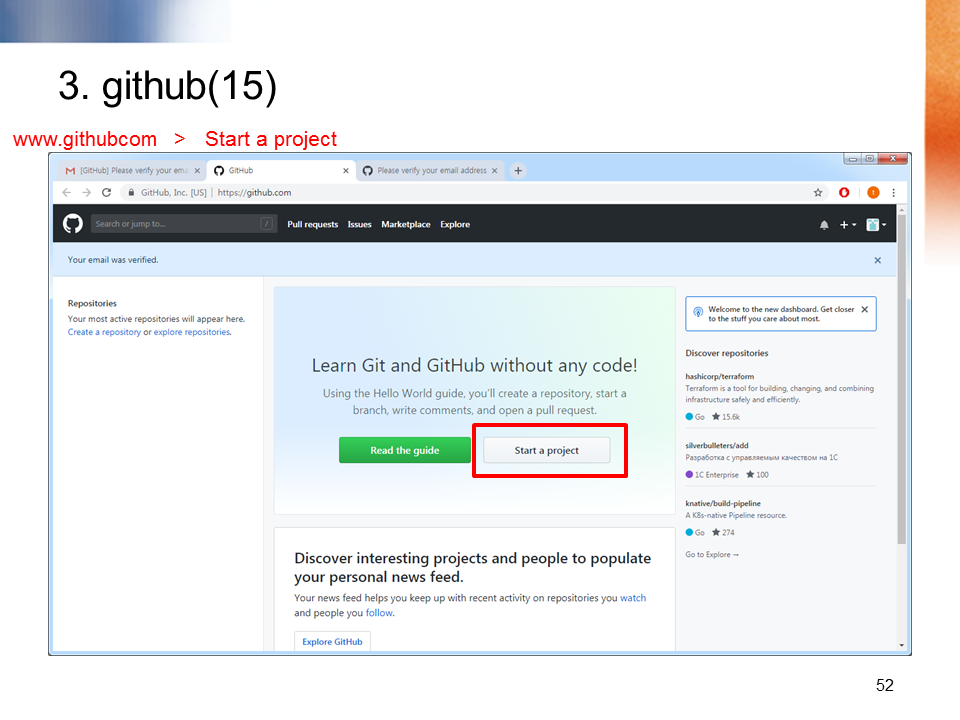Open Explore in the header
The width and height of the screenshot is (960, 720).
tap(455, 225)
